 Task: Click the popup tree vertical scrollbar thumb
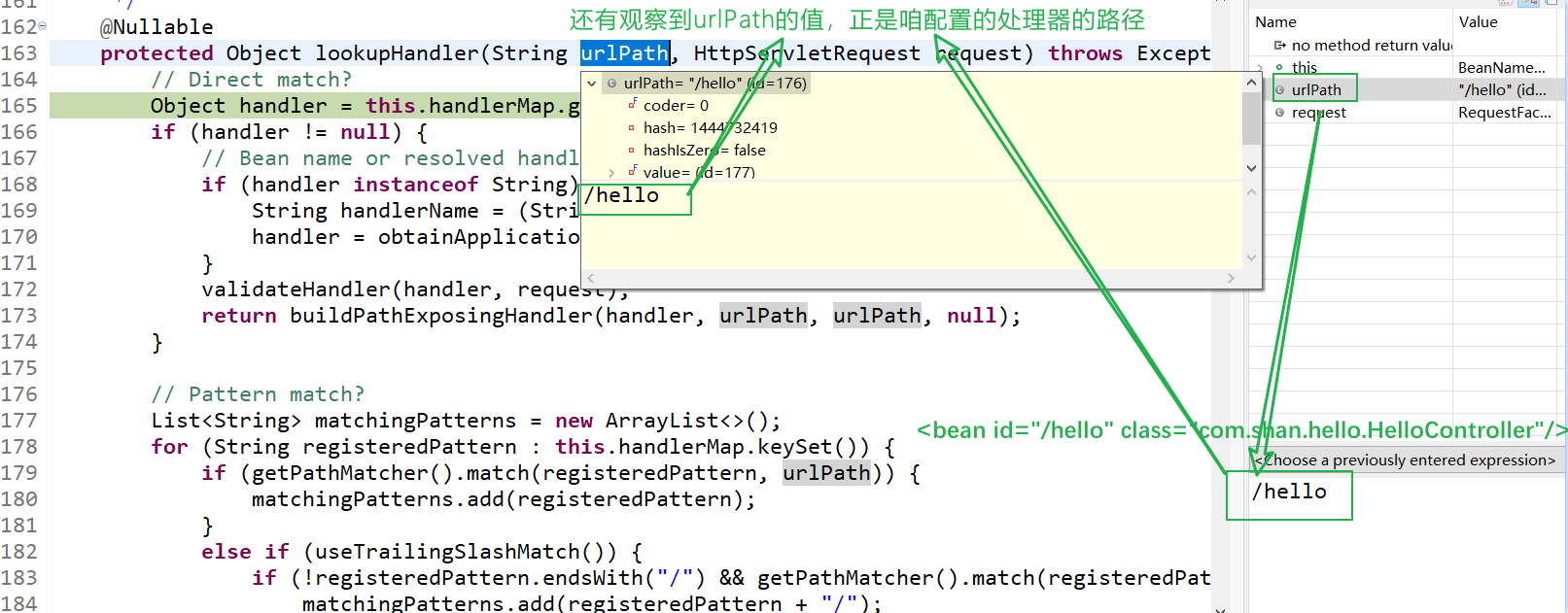(1251, 119)
